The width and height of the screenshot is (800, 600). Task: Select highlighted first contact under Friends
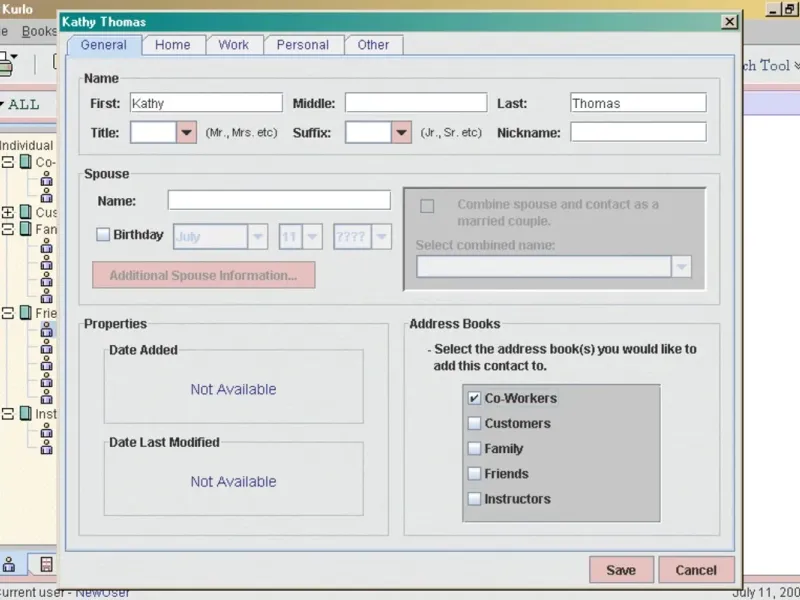point(46,330)
